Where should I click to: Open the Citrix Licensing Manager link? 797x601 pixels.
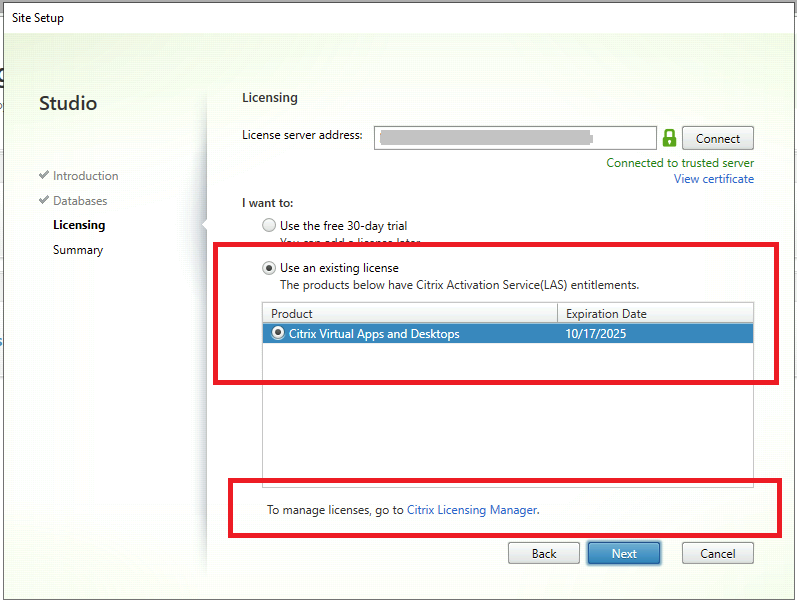coord(472,510)
